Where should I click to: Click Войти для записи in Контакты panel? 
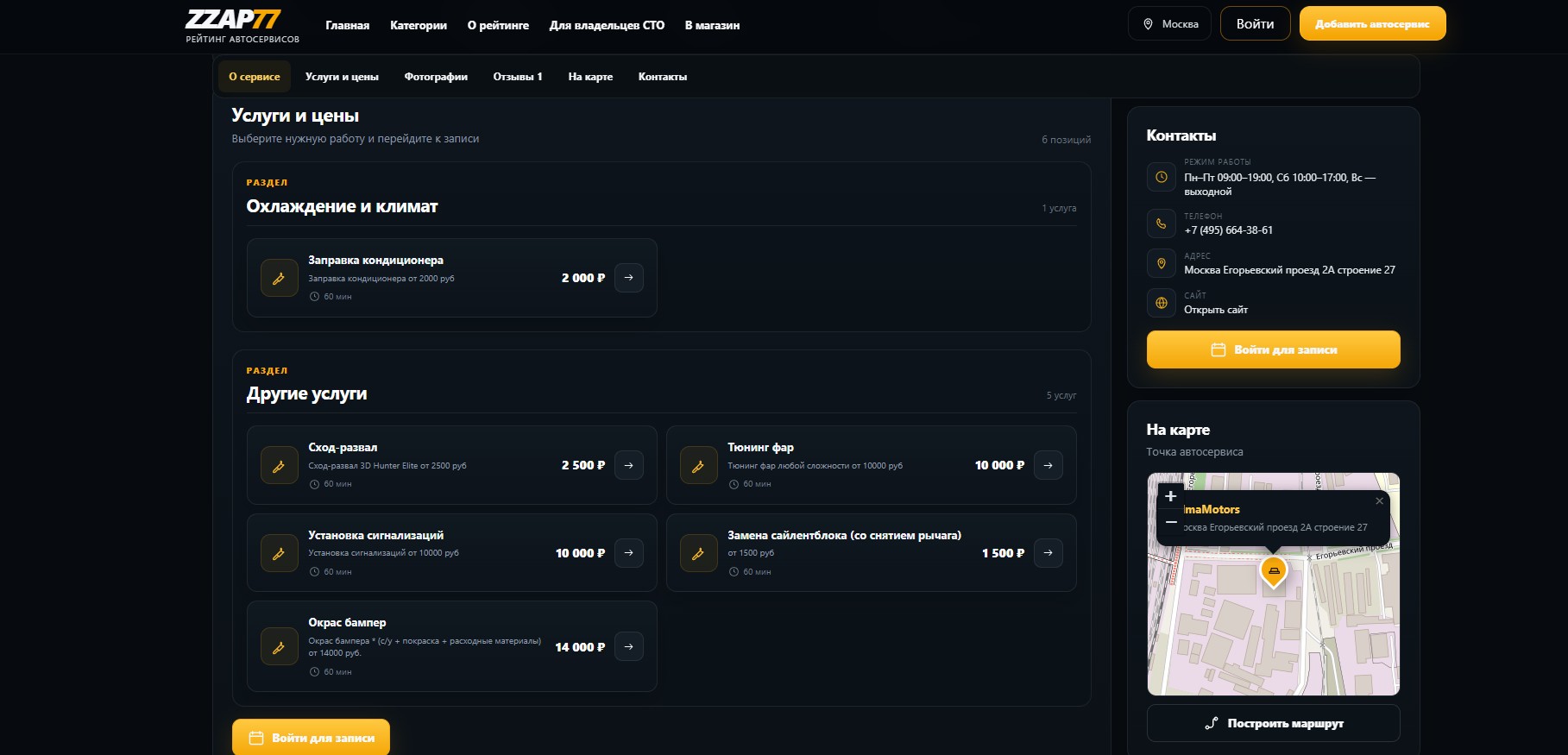[1274, 349]
